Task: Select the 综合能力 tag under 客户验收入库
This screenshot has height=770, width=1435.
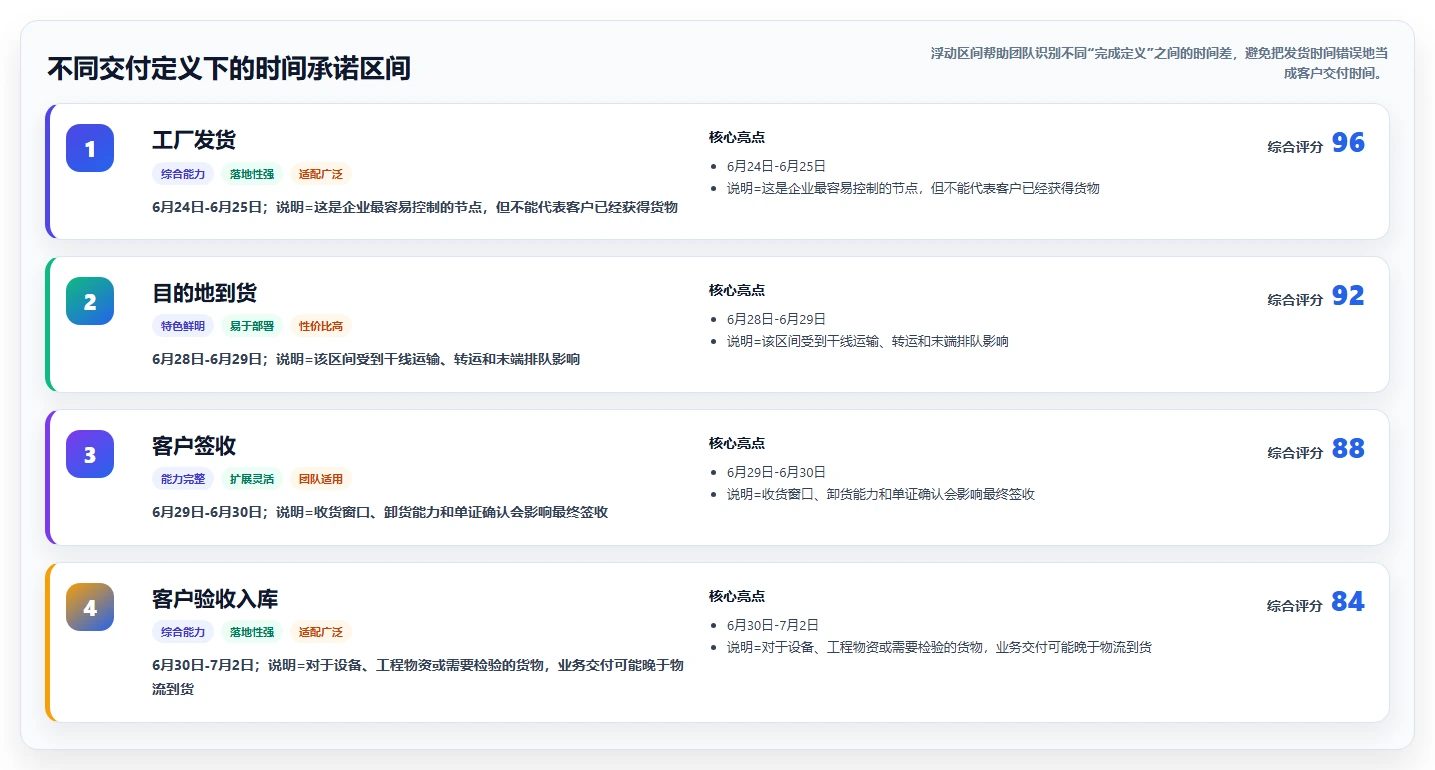Action: 183,632
